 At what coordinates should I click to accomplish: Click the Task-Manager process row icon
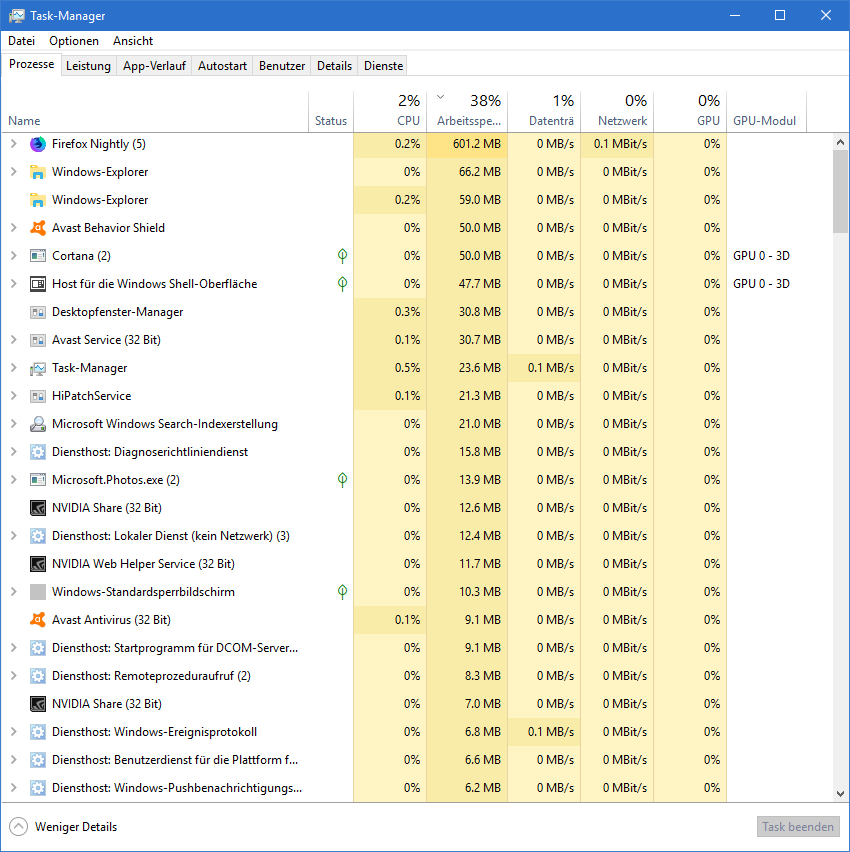coord(38,368)
